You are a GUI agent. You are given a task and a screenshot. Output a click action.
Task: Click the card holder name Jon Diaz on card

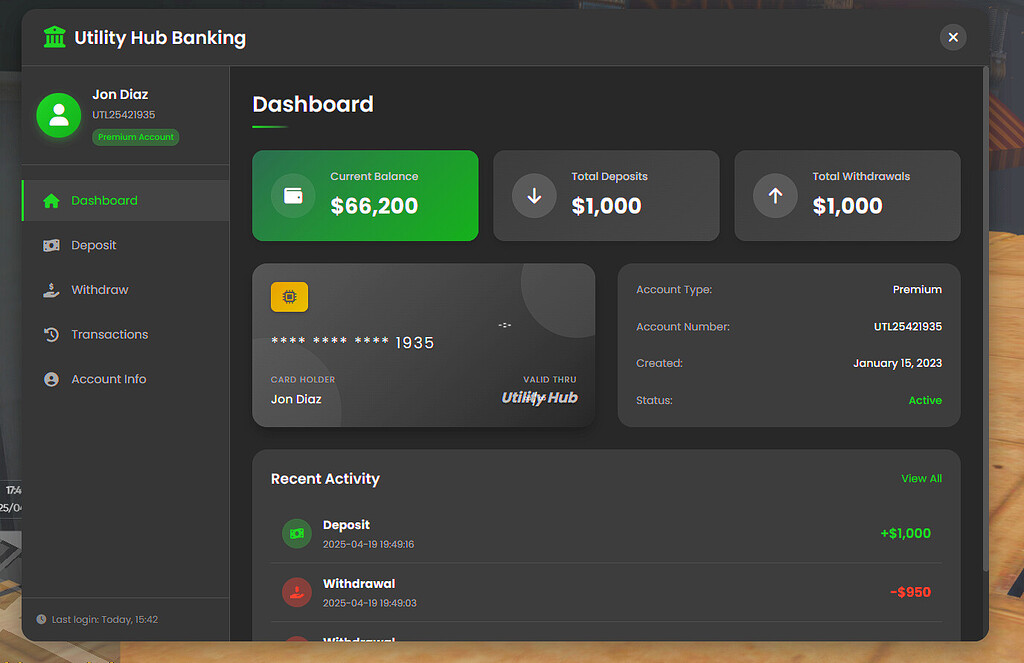click(296, 399)
